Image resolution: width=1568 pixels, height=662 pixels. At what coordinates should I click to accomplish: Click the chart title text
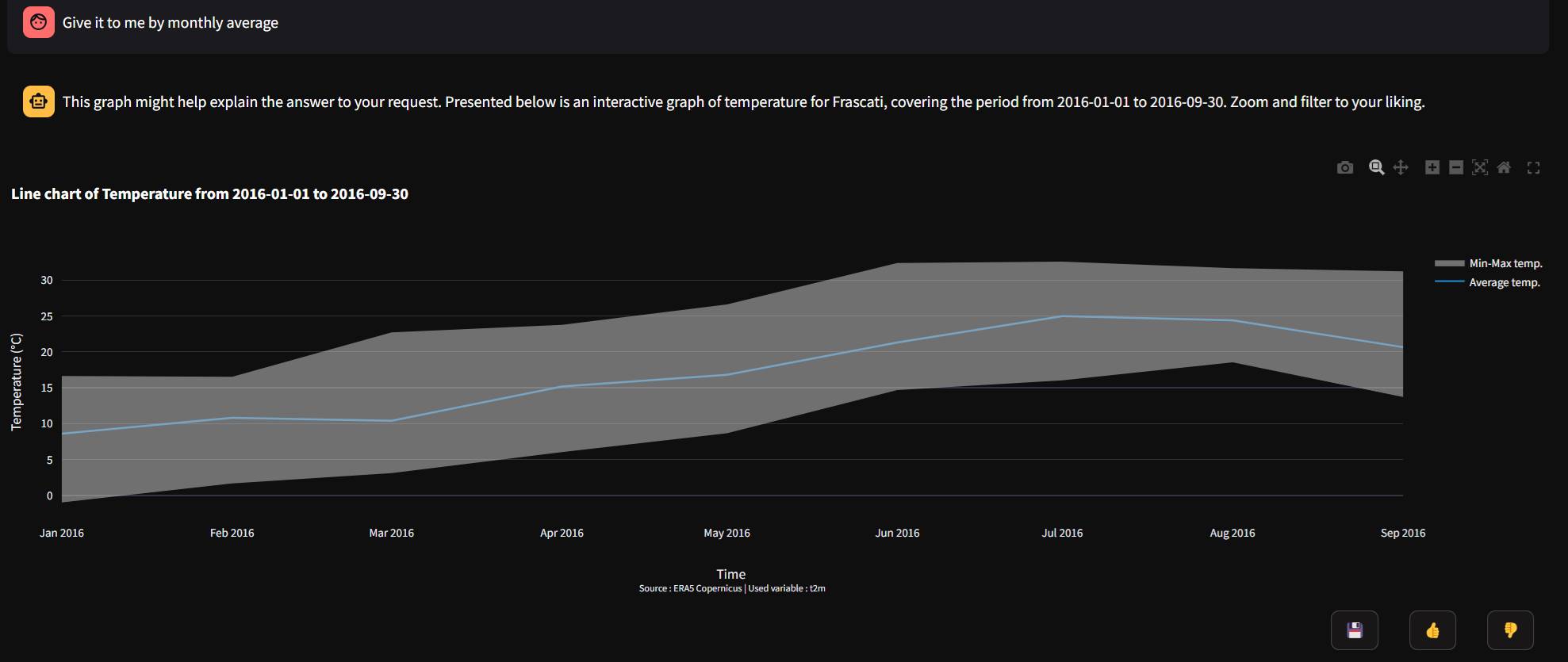209,194
